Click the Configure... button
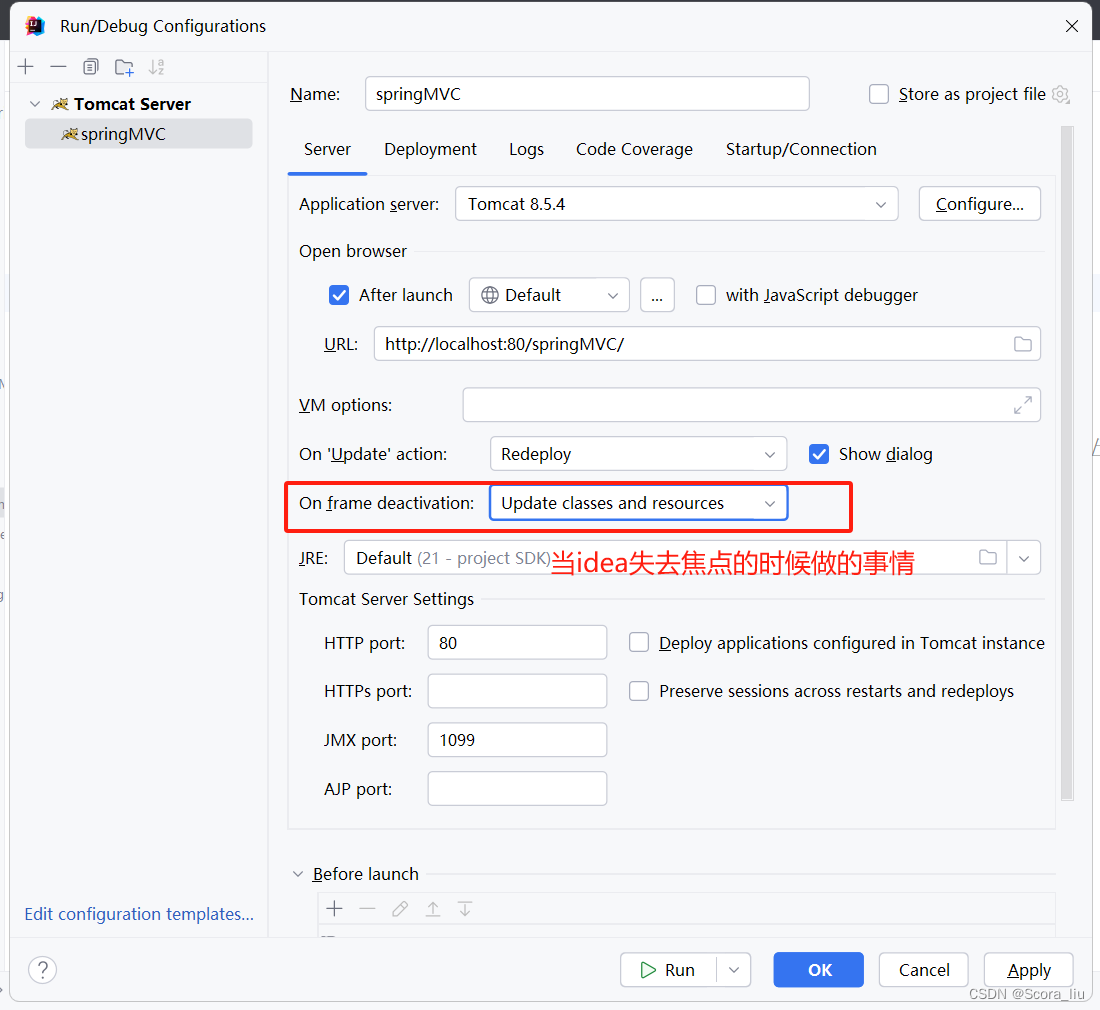The width and height of the screenshot is (1100, 1010). point(979,204)
